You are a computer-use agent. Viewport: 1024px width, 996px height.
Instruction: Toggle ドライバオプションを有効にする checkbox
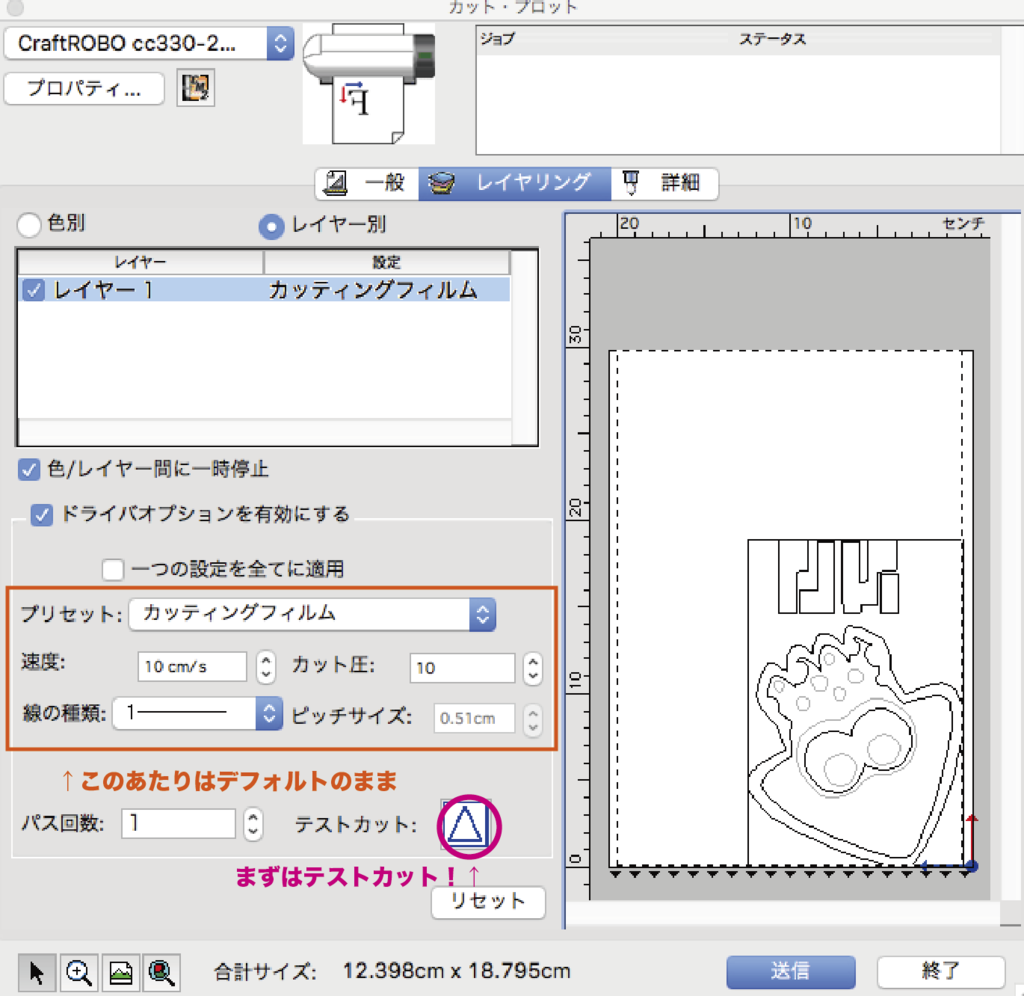42,515
